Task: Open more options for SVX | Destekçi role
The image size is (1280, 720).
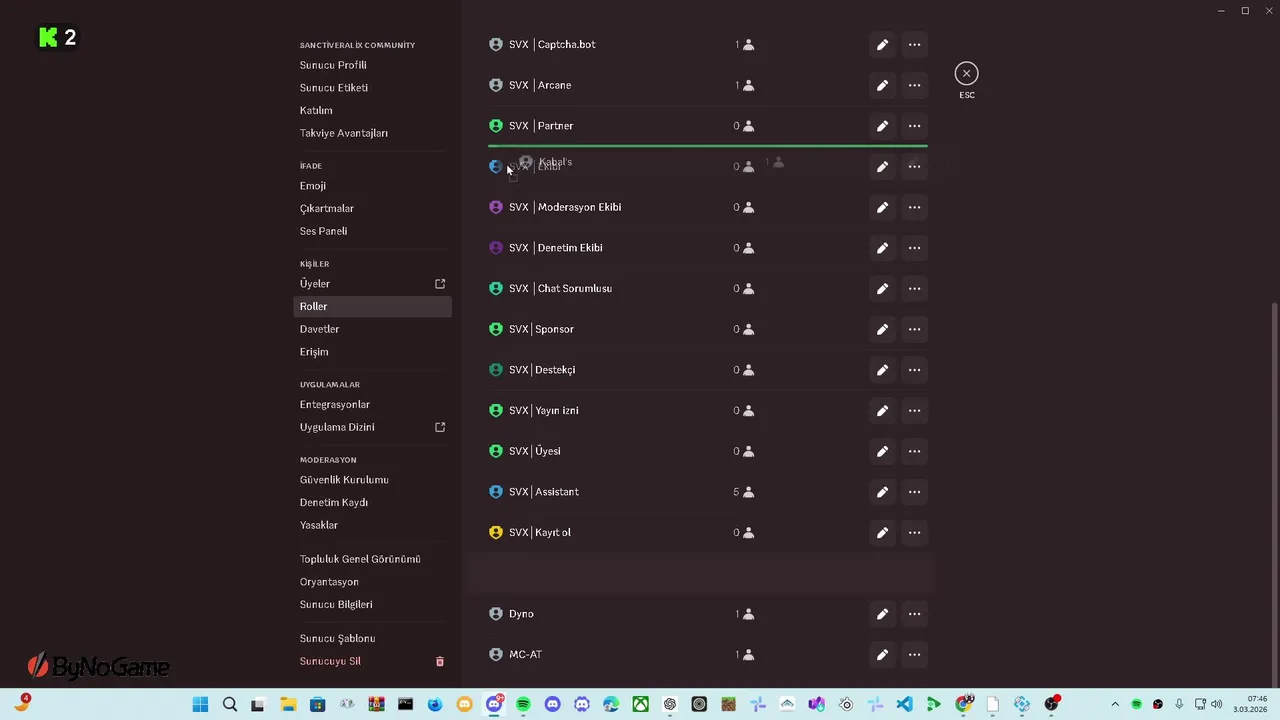Action: coord(914,370)
